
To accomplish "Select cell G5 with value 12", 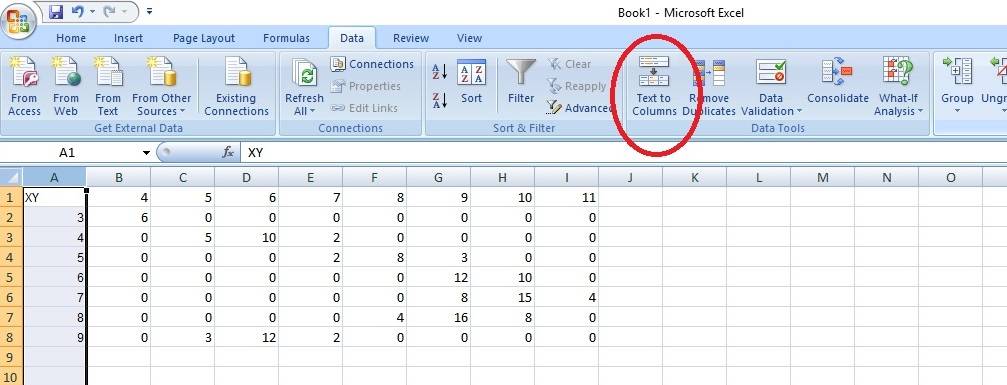I will pos(438,277).
